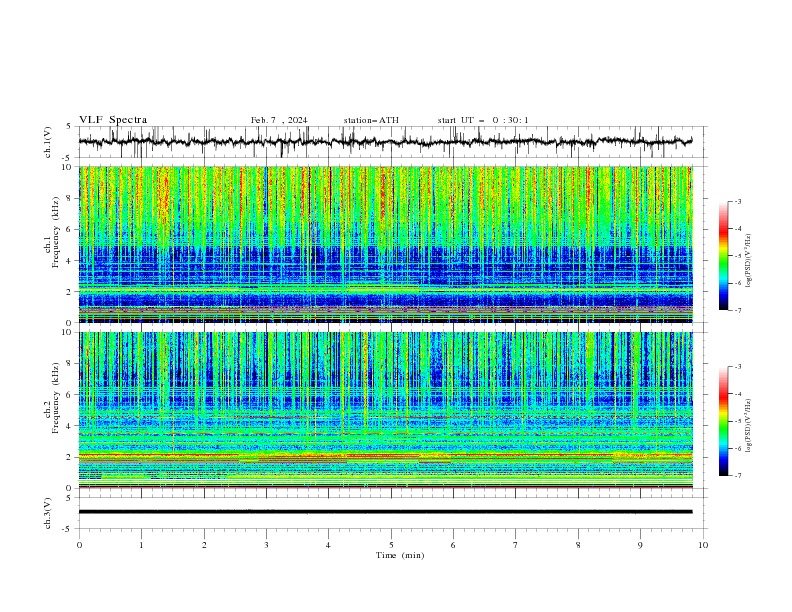Click the "-3" tick on ch.2 colorbar
The image size is (792, 612).
point(738,367)
